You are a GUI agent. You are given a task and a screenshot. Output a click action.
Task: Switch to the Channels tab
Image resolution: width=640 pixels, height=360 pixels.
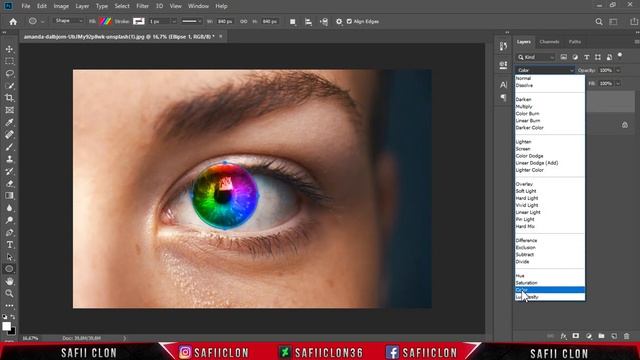click(549, 42)
